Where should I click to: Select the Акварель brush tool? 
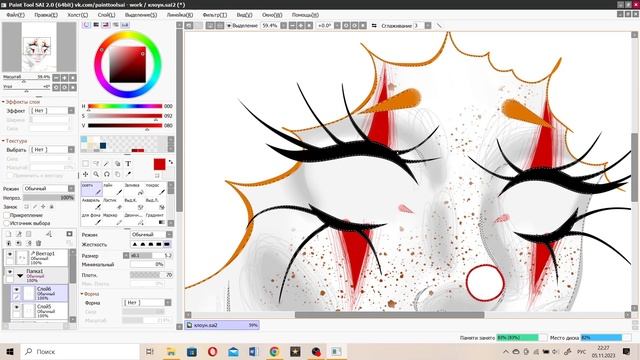91,204
